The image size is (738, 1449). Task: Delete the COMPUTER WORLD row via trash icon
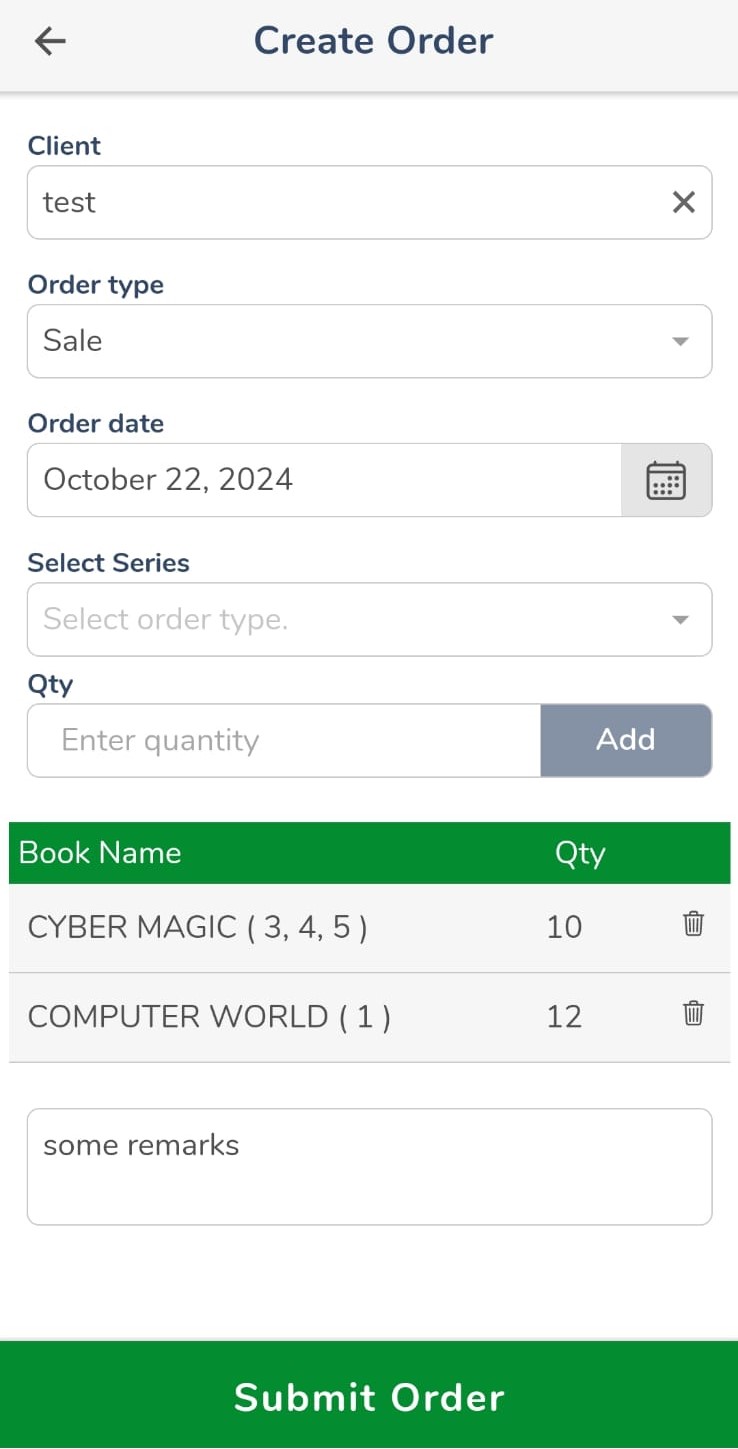(693, 1014)
